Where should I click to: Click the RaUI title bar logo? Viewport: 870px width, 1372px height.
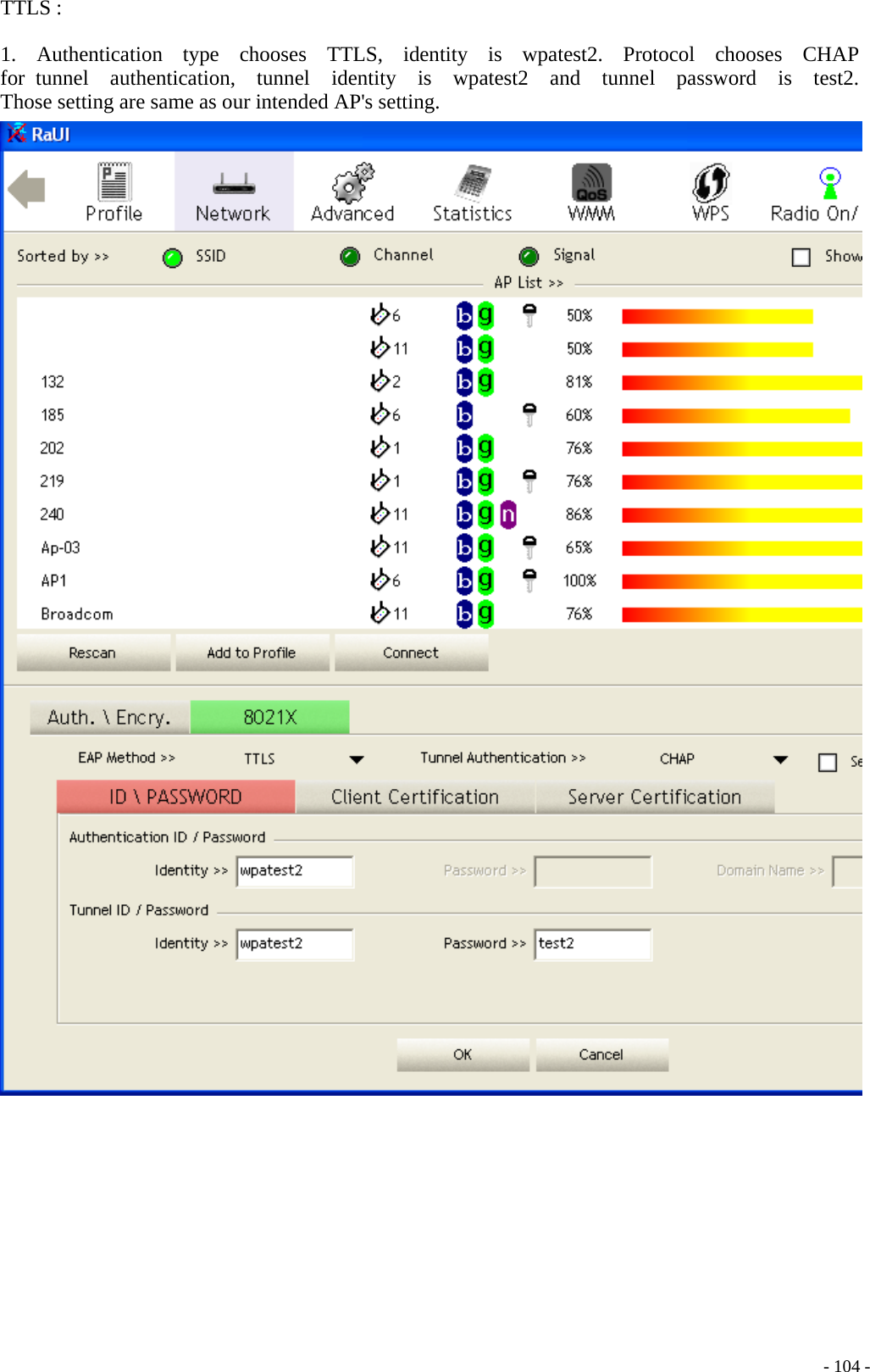click(x=17, y=134)
